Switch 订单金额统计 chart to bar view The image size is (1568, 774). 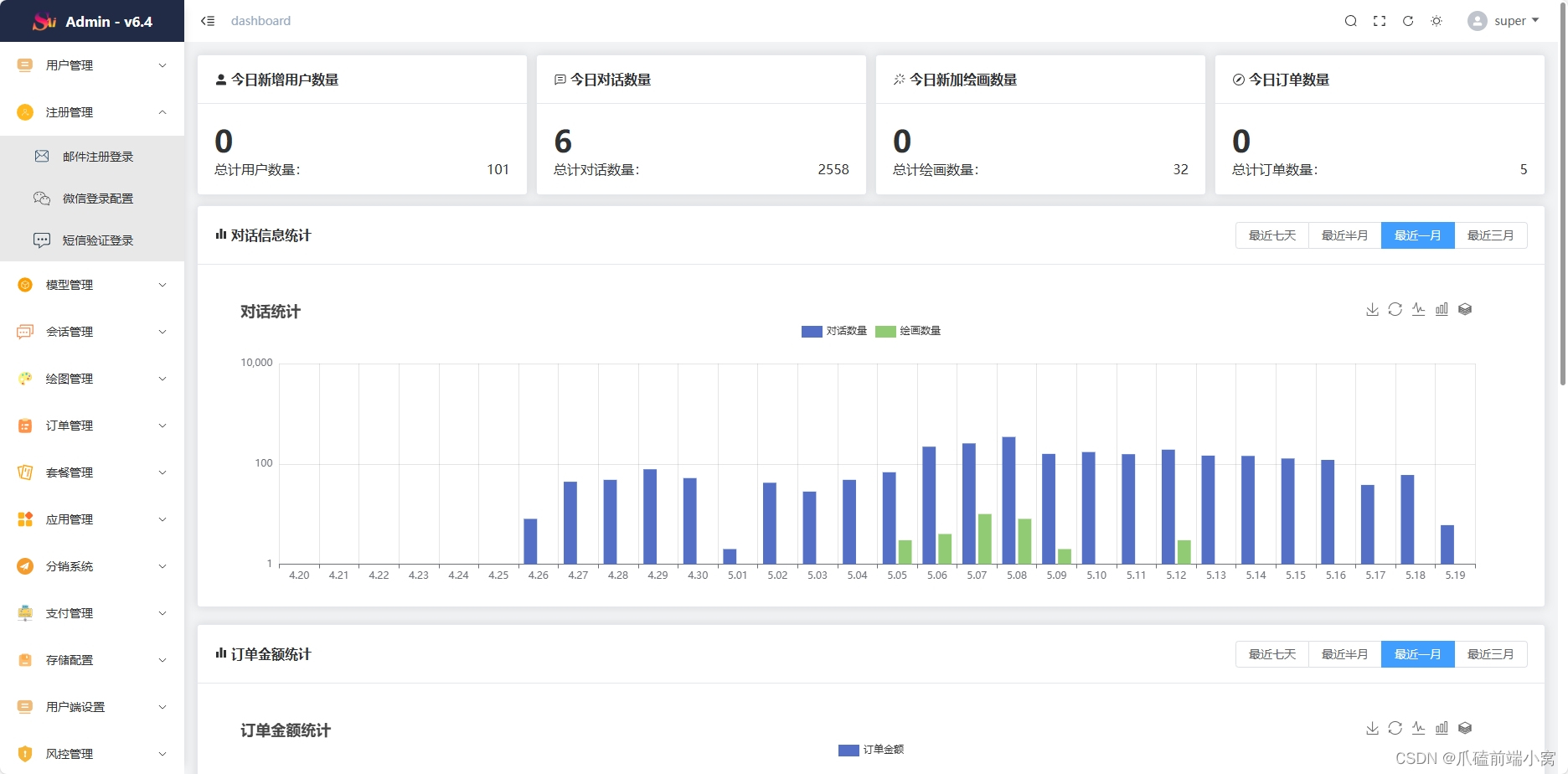tap(1442, 728)
